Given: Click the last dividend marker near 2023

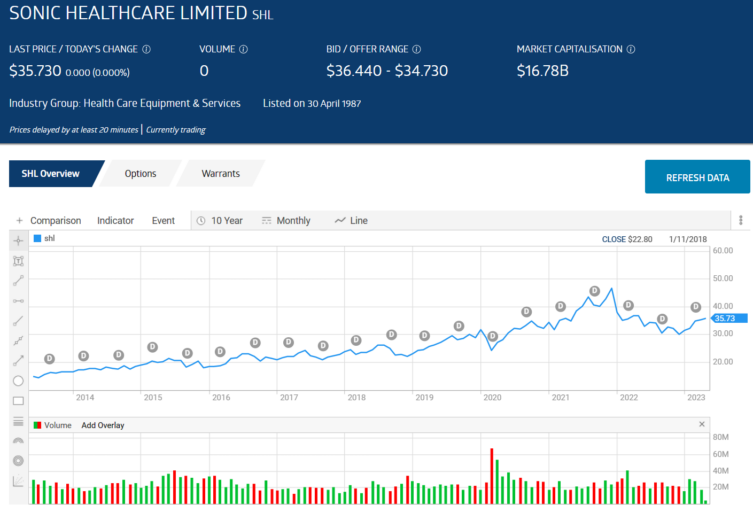Looking at the screenshot, I should click(695, 307).
